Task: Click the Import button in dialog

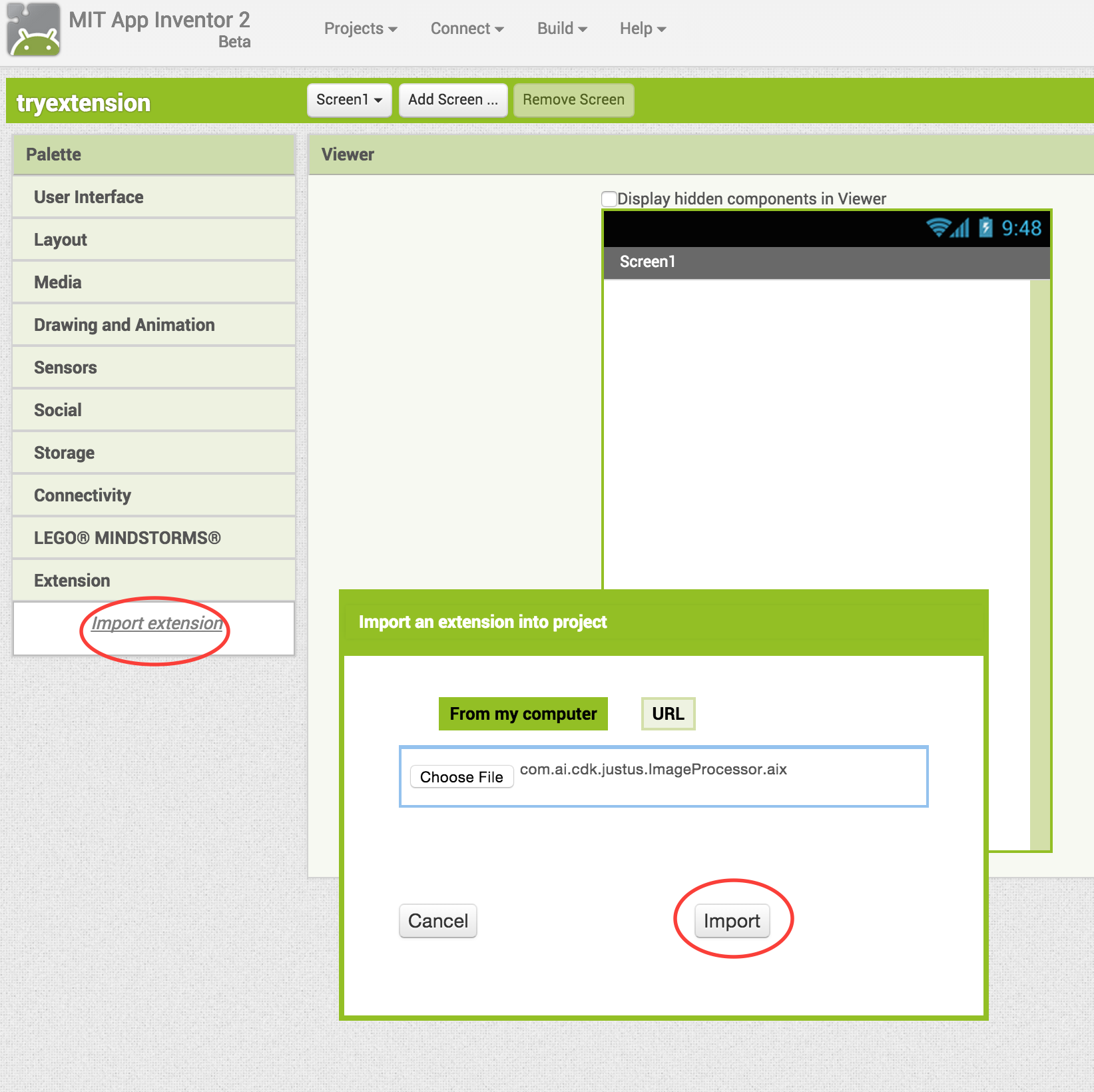Action: [x=732, y=921]
